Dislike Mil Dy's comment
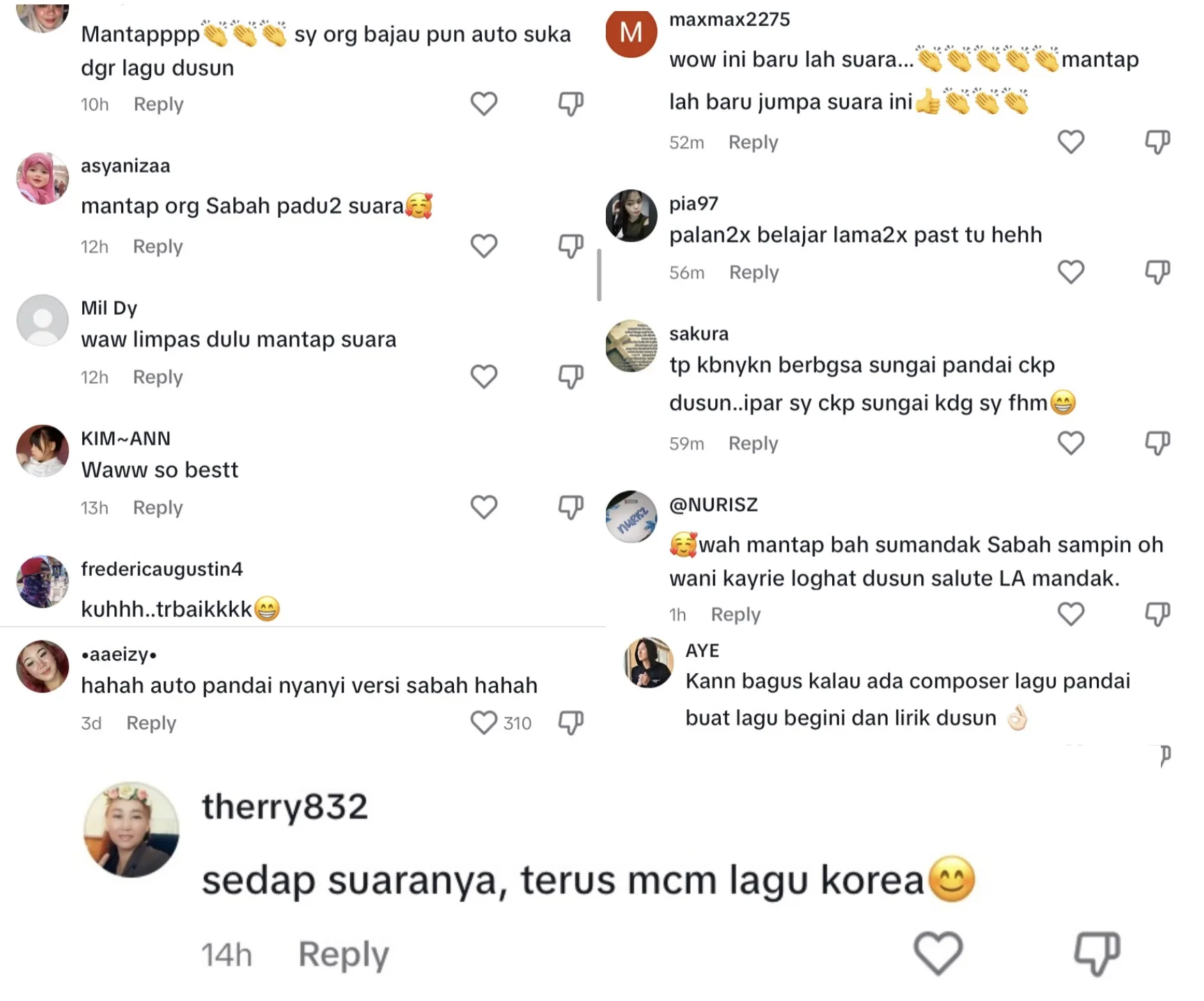Image resolution: width=1204 pixels, height=1001 pixels. [570, 377]
